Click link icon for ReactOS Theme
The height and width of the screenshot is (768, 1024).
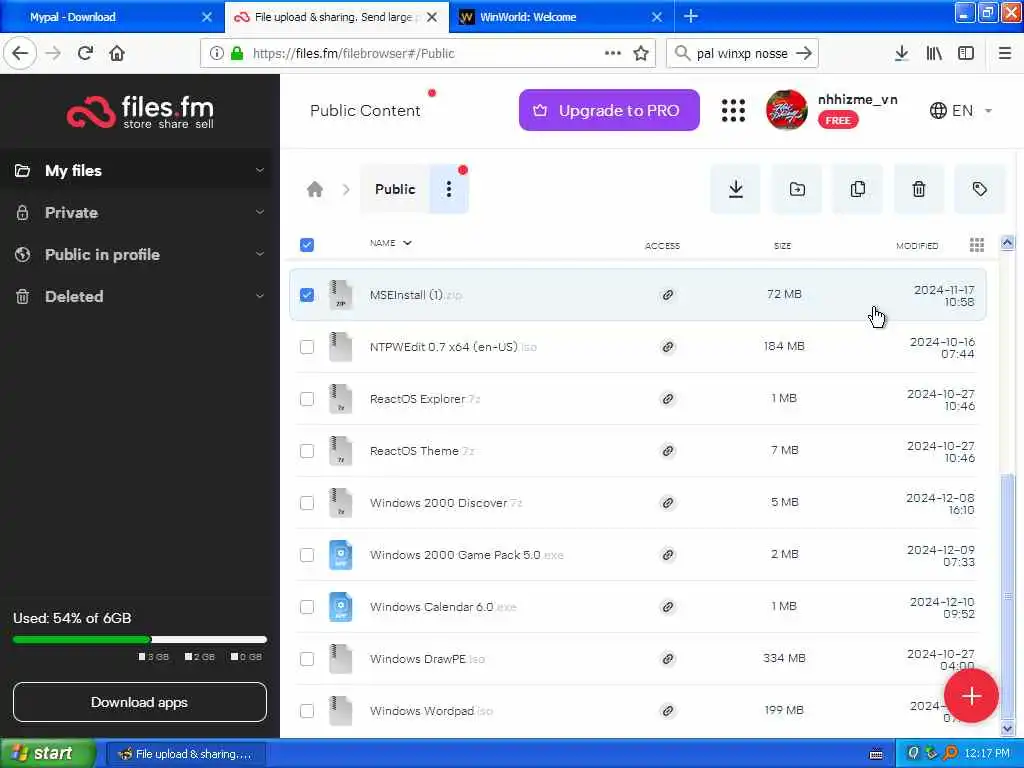[x=667, y=451]
